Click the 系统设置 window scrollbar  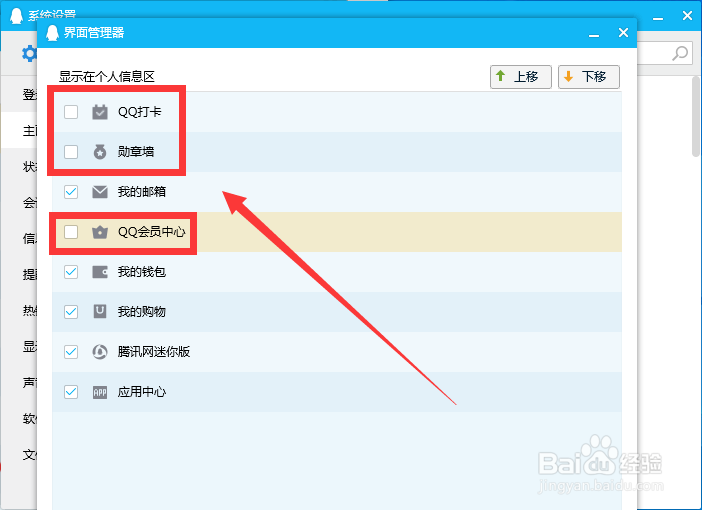click(695, 116)
